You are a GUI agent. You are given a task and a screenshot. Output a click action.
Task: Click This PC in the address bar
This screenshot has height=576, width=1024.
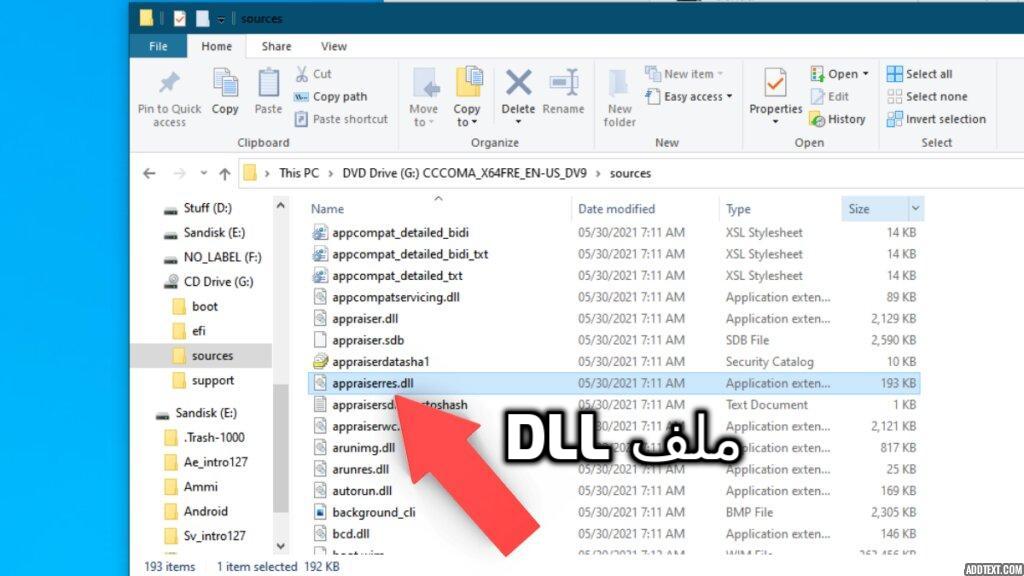(x=298, y=173)
